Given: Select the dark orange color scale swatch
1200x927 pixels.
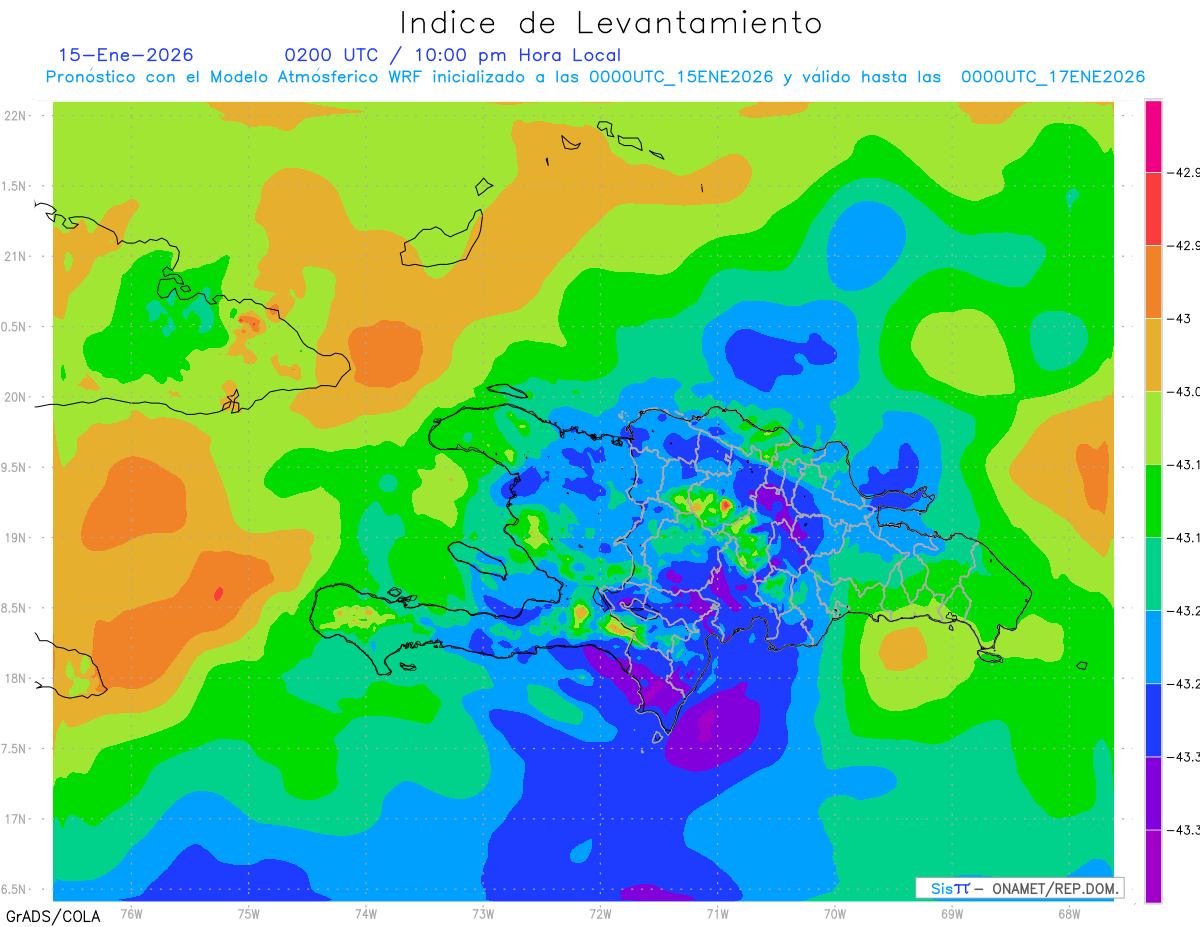Looking at the screenshot, I should (1153, 282).
